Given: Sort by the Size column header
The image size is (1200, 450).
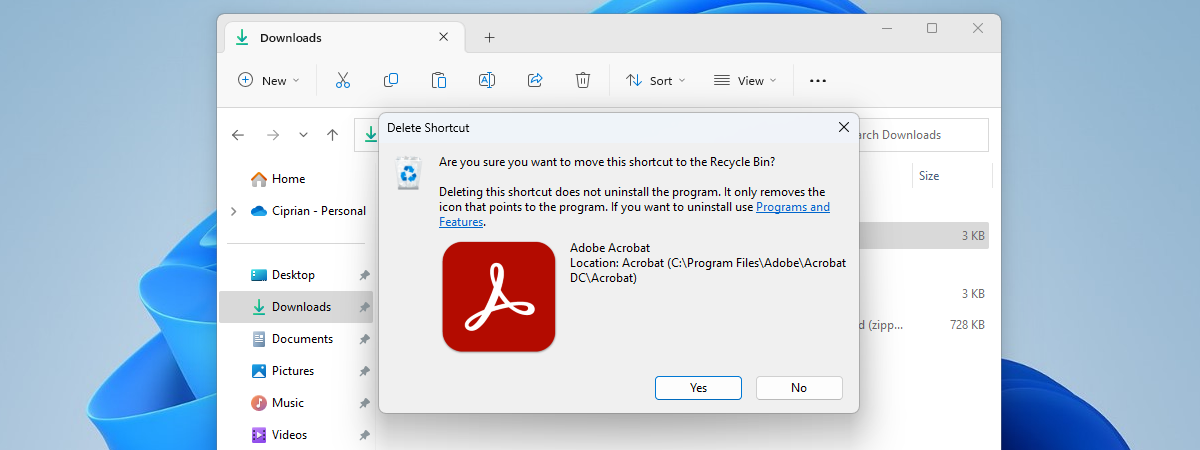Looking at the screenshot, I should (x=929, y=176).
